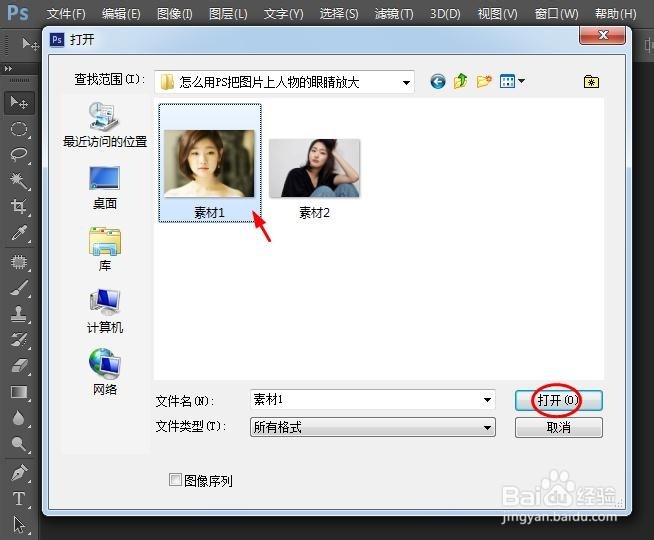Expand the collapsed toolbar double arrow
Screen dimensions: 654x540
tap(8, 68)
